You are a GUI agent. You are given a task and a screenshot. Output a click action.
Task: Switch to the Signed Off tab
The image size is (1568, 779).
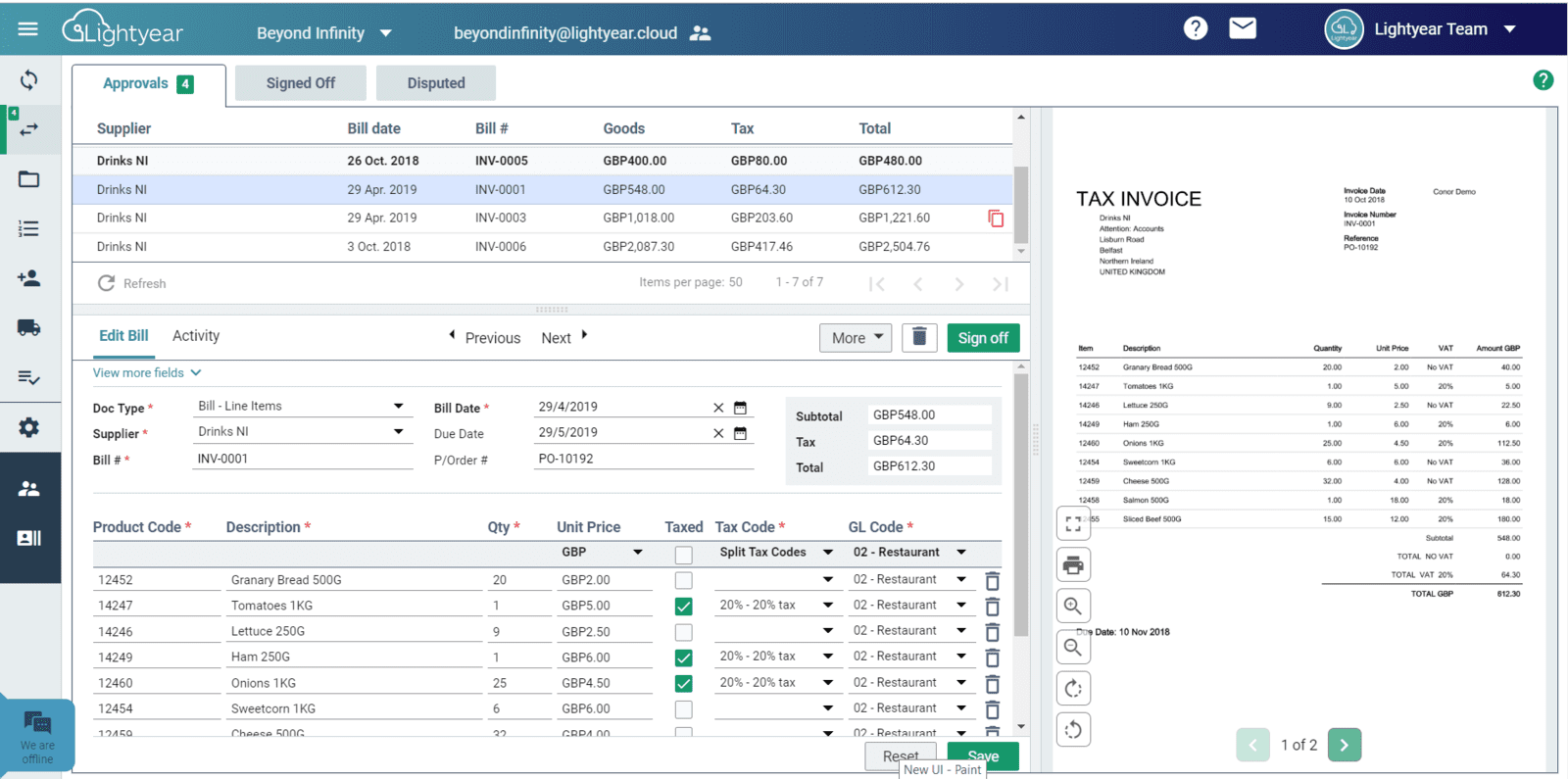[x=301, y=83]
